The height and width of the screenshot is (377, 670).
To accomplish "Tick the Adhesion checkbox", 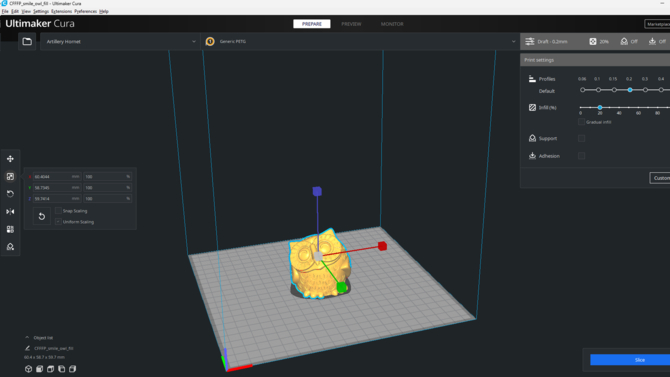I will pos(582,156).
